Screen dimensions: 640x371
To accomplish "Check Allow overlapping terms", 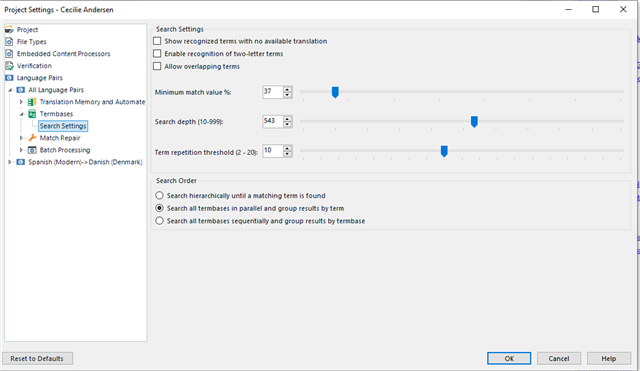I will pyautogui.click(x=157, y=66).
